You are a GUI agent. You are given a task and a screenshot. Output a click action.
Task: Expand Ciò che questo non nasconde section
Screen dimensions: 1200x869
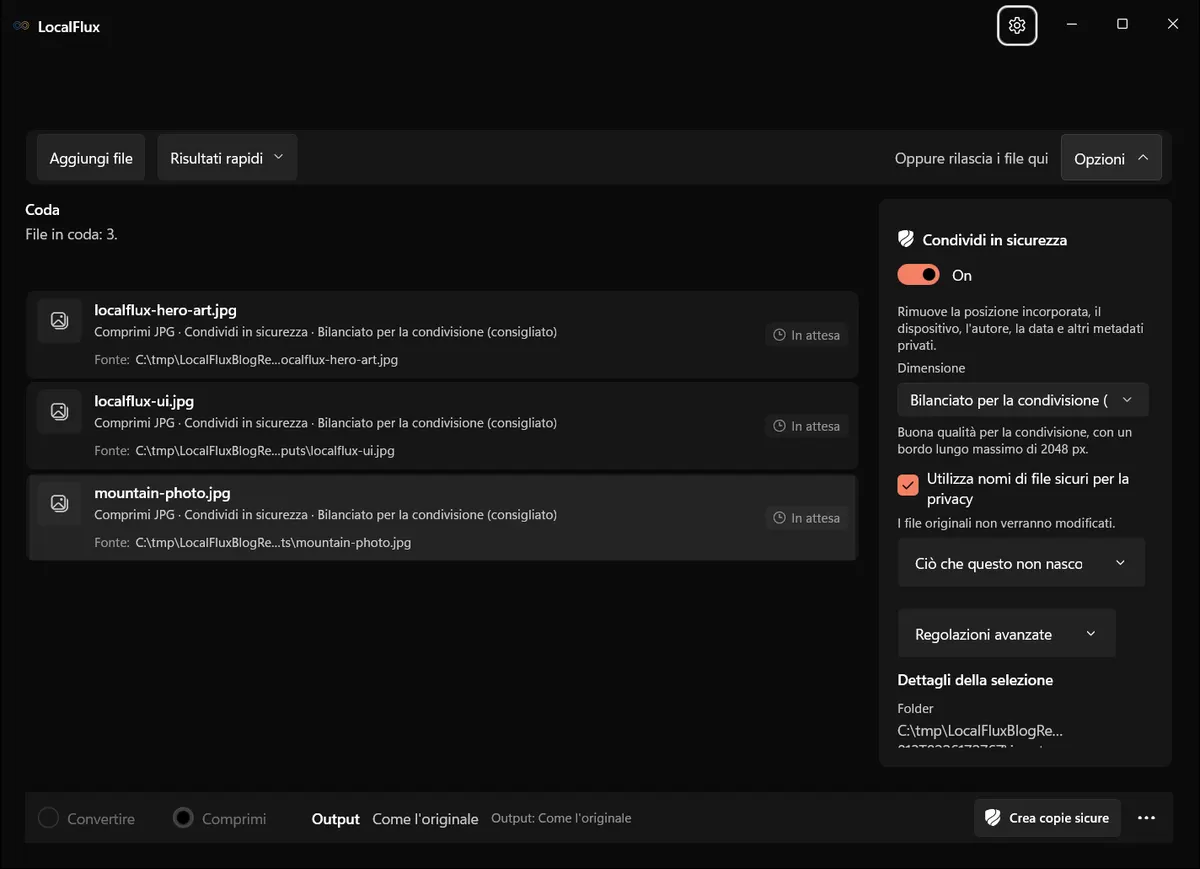(1022, 563)
